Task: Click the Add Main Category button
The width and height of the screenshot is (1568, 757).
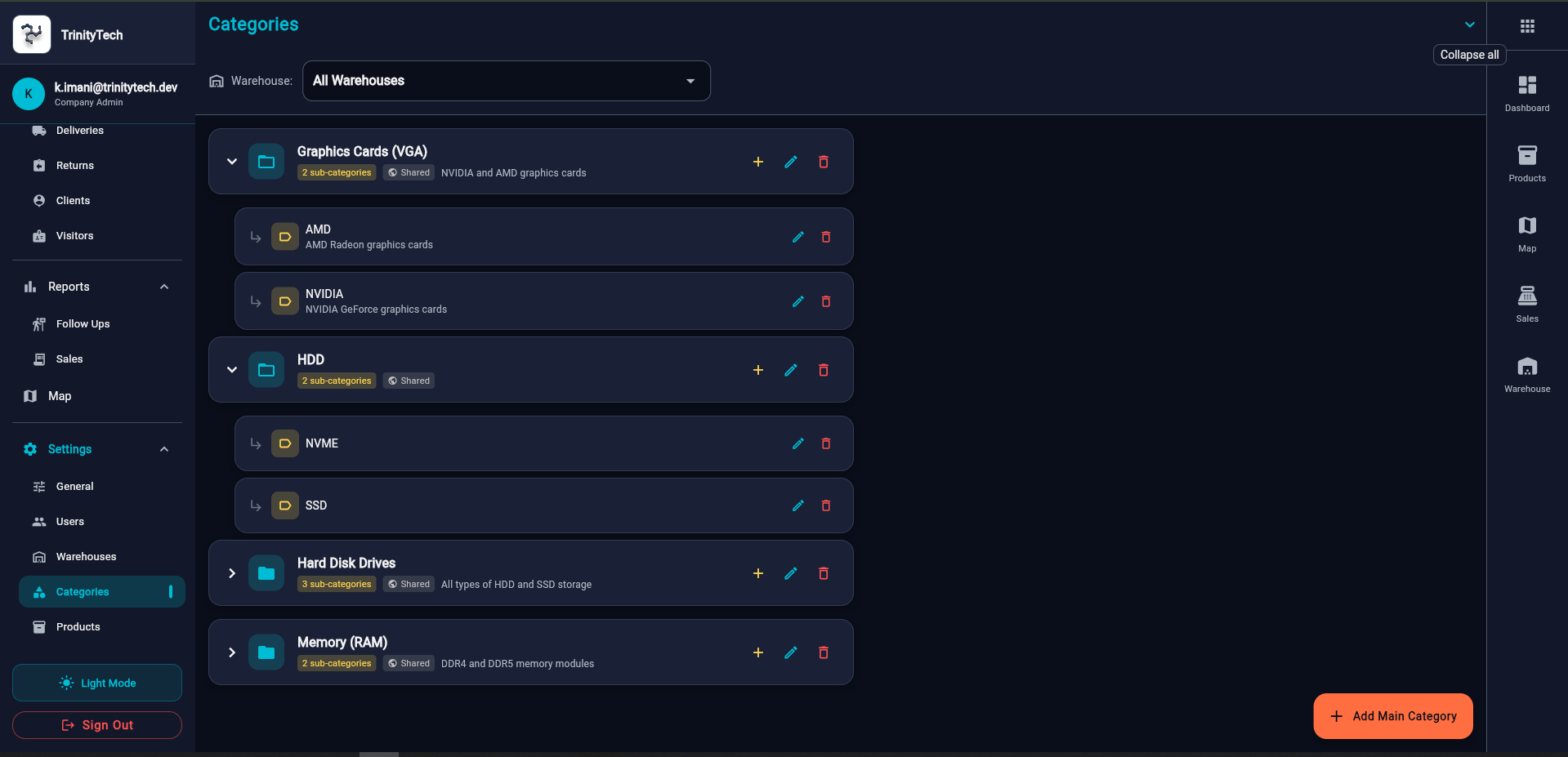Action: pos(1392,716)
